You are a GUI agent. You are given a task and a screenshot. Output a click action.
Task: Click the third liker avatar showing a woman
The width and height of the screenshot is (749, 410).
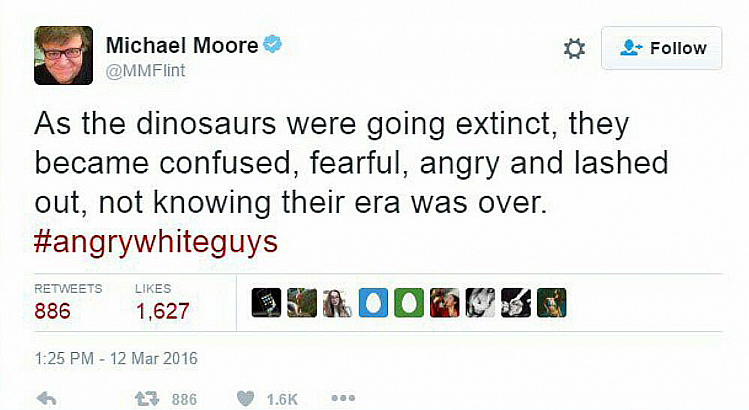[x=336, y=303]
